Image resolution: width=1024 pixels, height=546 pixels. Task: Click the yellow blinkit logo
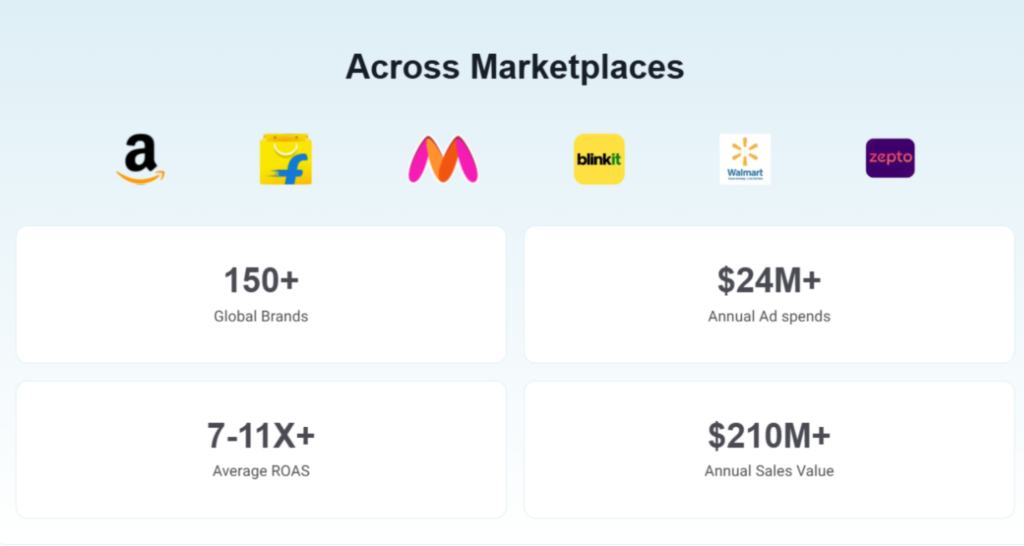(599, 159)
